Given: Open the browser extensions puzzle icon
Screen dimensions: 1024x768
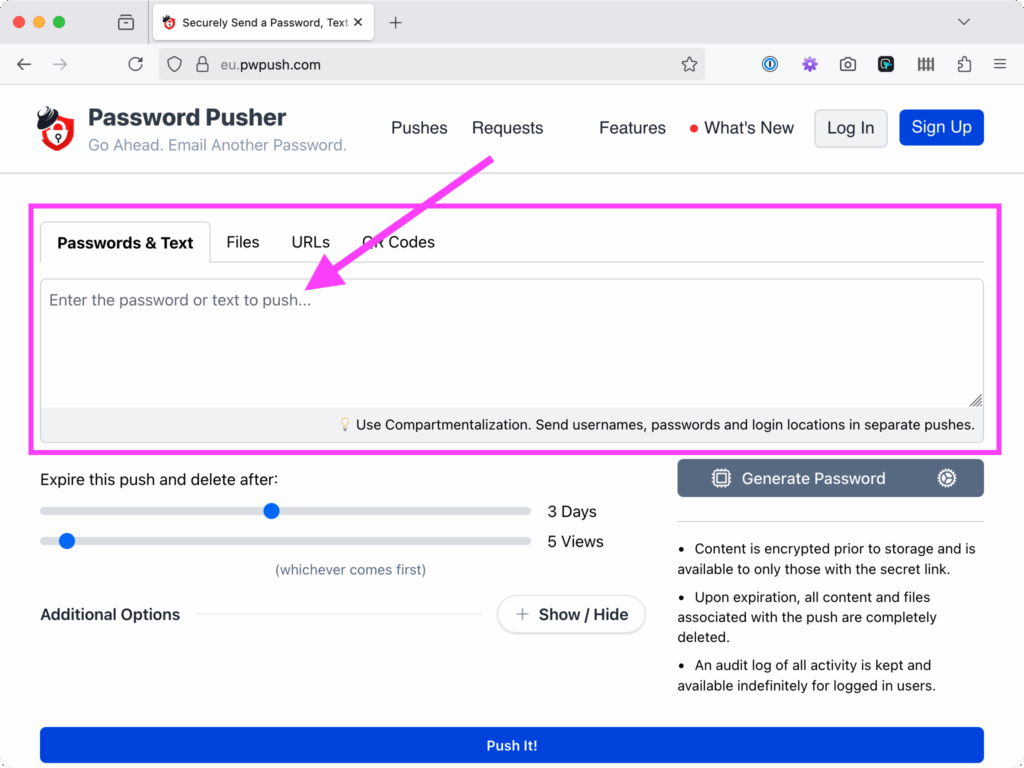Looking at the screenshot, I should 964,64.
